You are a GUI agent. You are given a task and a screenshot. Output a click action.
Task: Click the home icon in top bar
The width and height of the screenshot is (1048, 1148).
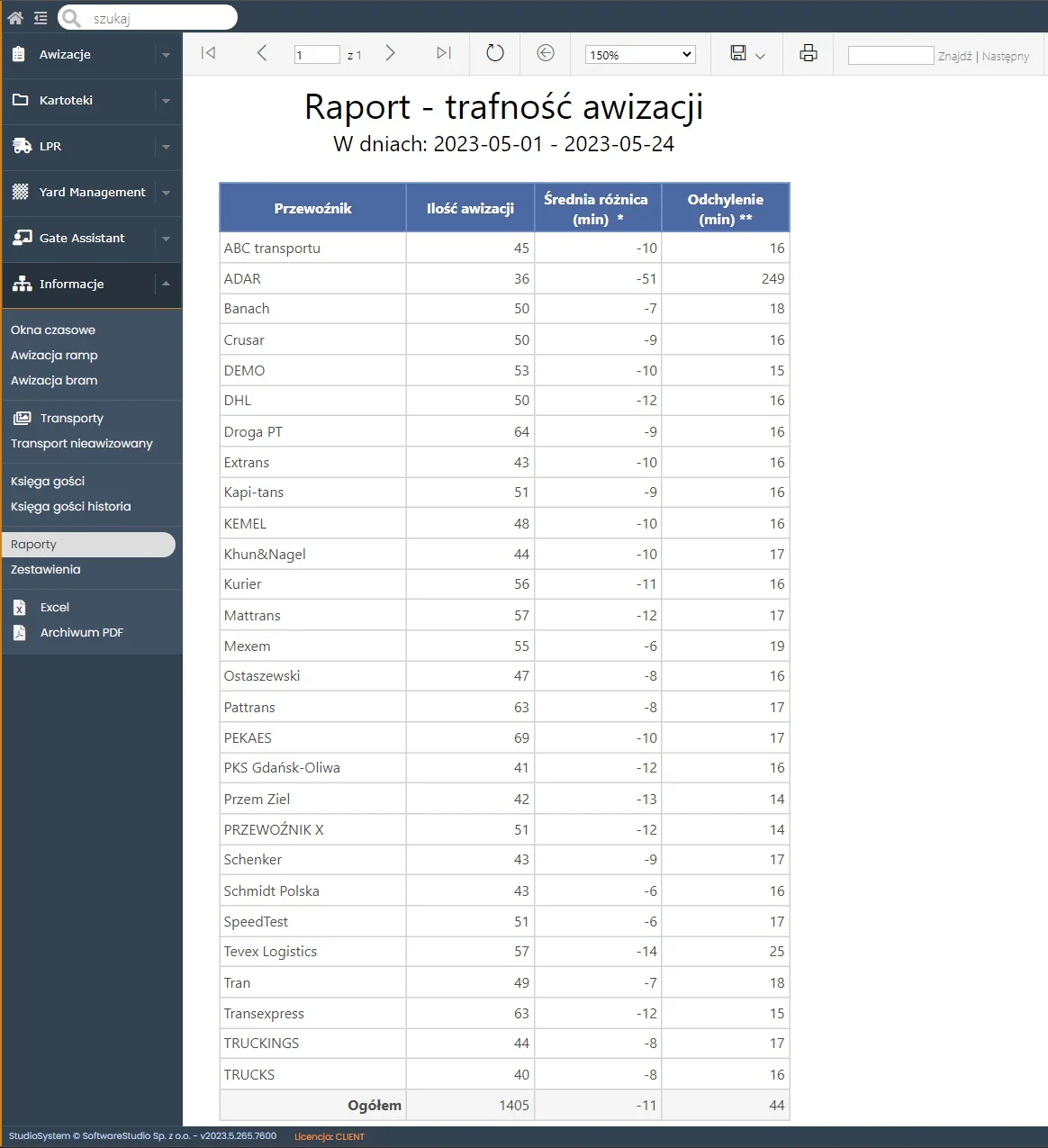tap(15, 17)
